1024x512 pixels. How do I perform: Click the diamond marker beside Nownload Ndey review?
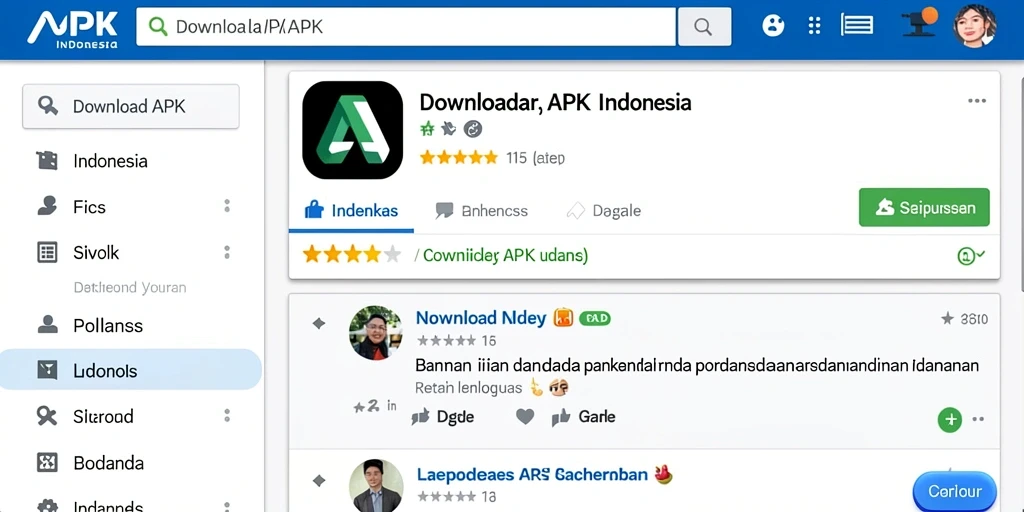(x=319, y=323)
